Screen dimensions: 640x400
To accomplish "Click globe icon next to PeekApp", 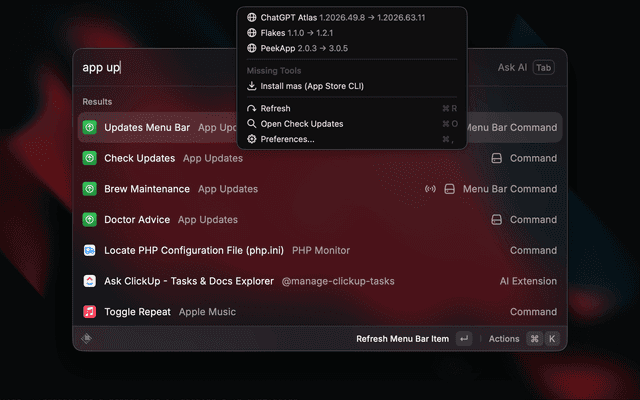I will [x=252, y=48].
